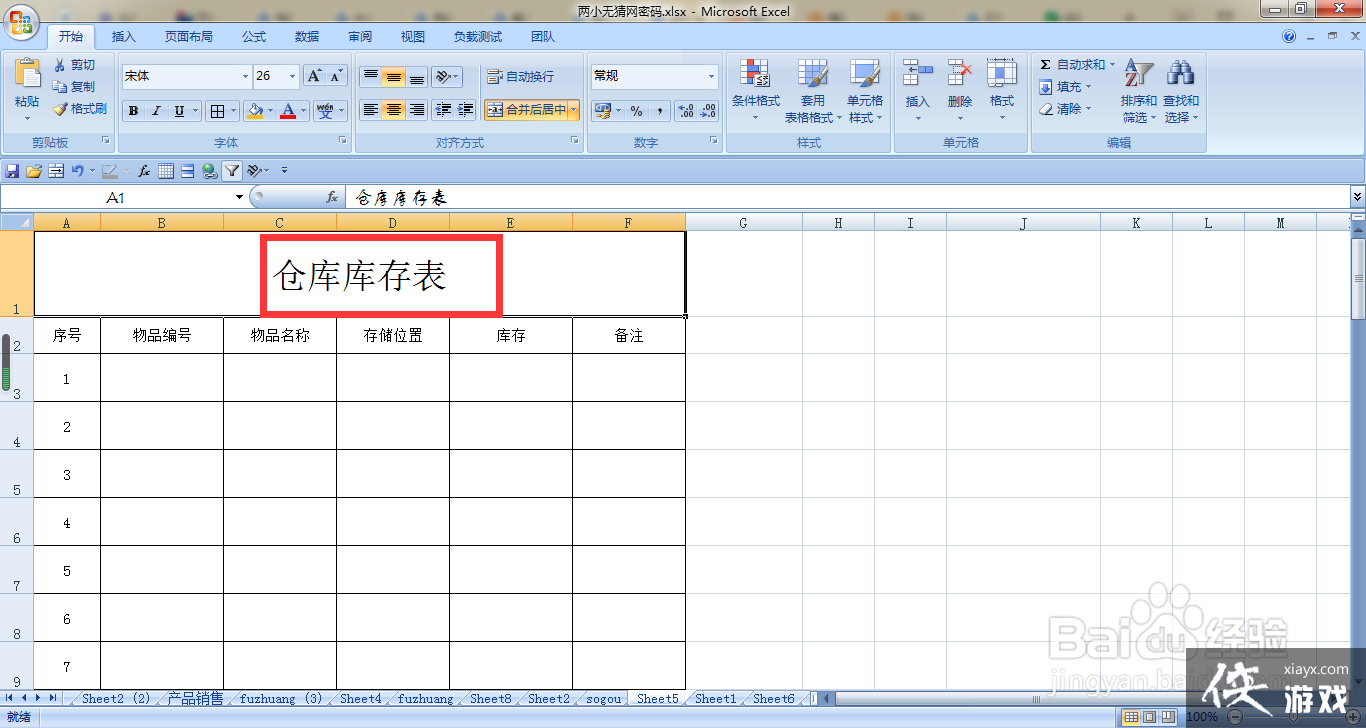Click the Cut (剪切) scissors button
Image resolution: width=1366 pixels, height=728 pixels.
click(74, 65)
